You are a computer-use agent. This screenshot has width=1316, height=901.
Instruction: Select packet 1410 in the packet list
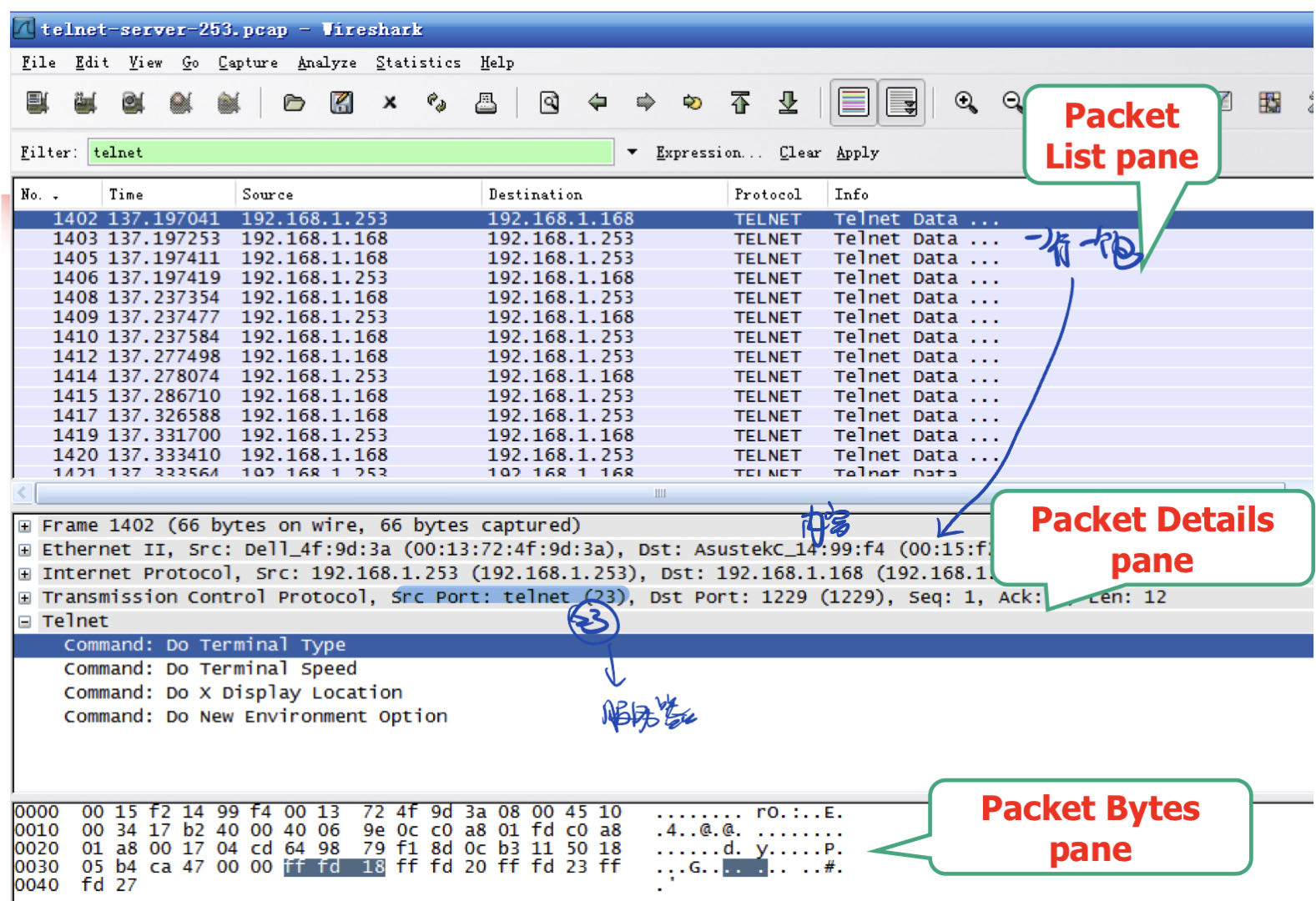tap(663, 337)
